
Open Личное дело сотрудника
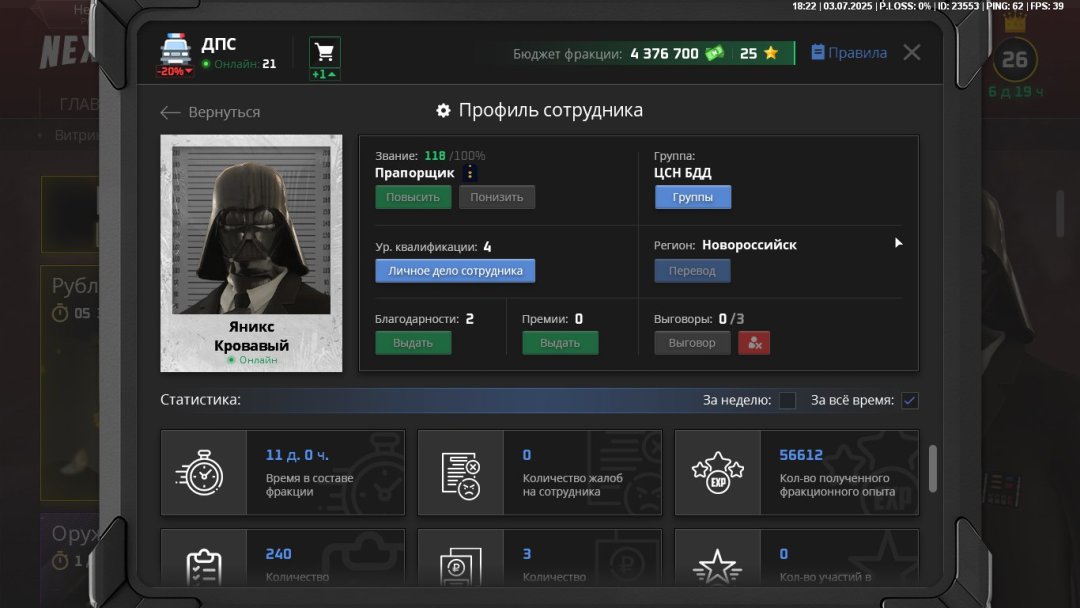[455, 271]
